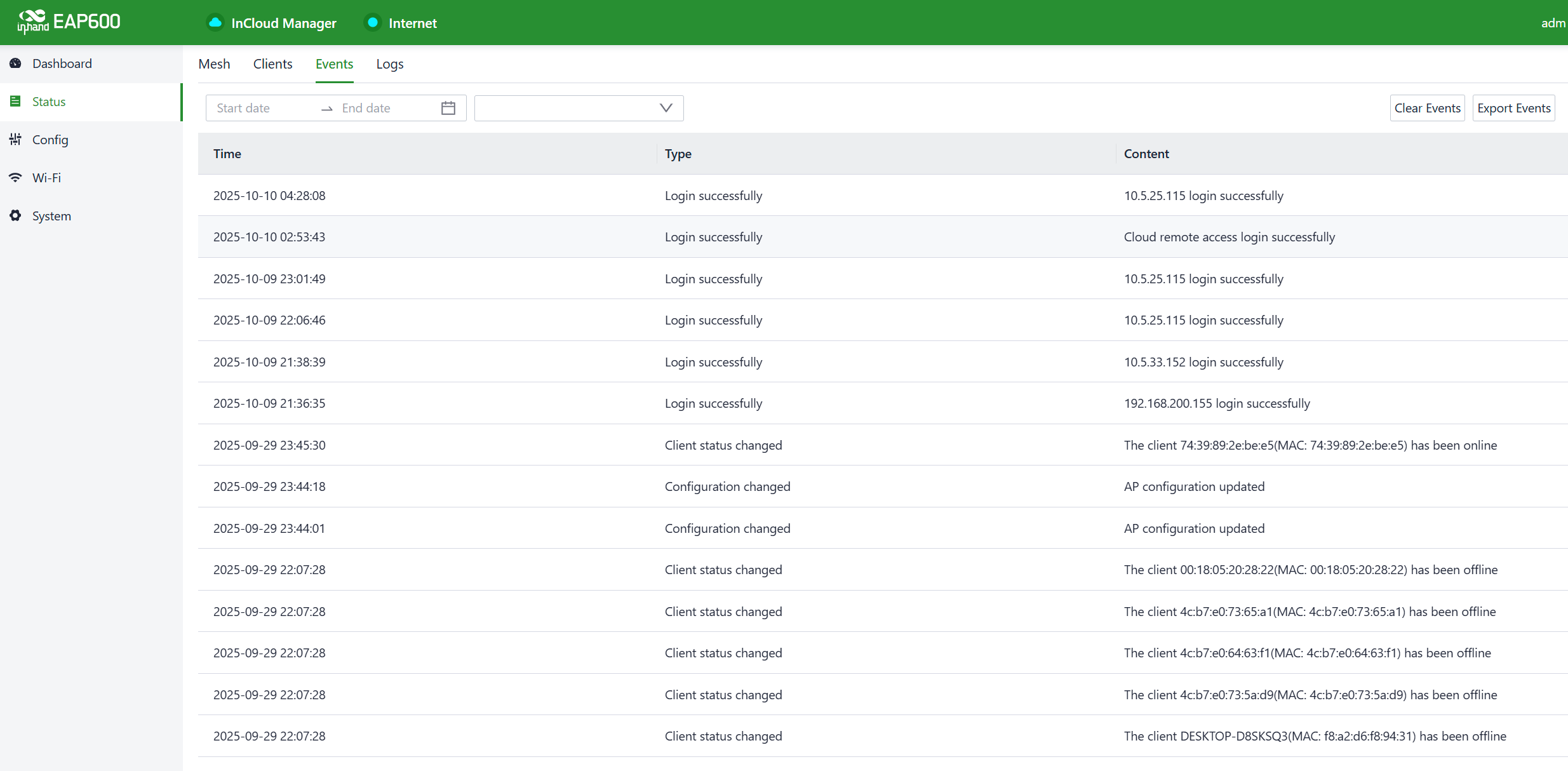Click the Wi-Fi signal icon
The image size is (1568, 771).
(16, 178)
